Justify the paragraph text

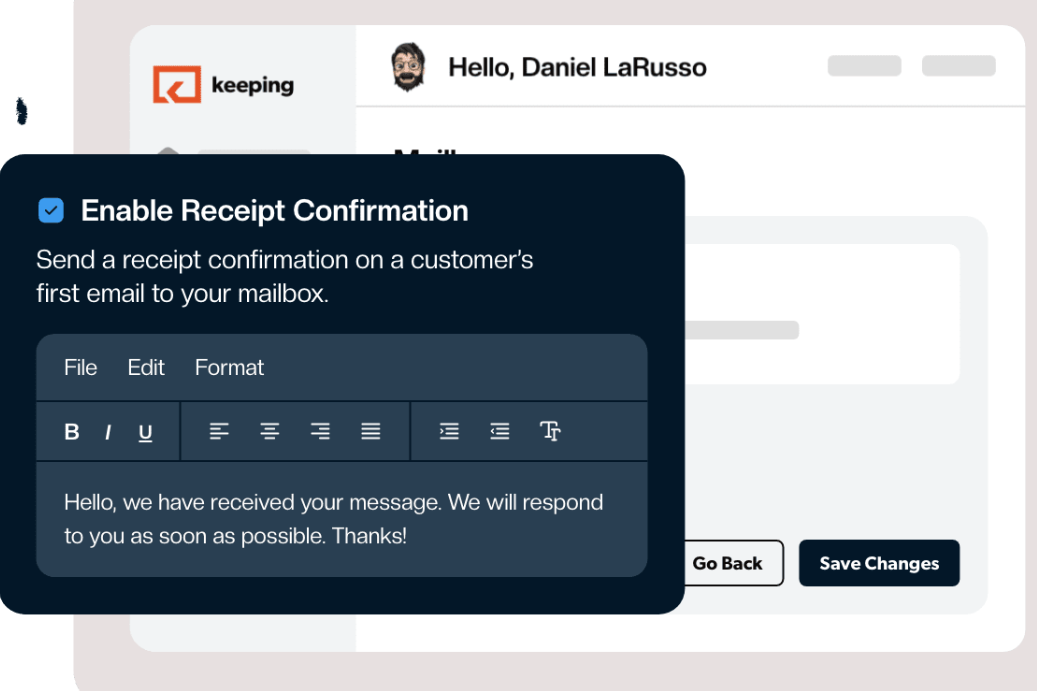tap(371, 431)
